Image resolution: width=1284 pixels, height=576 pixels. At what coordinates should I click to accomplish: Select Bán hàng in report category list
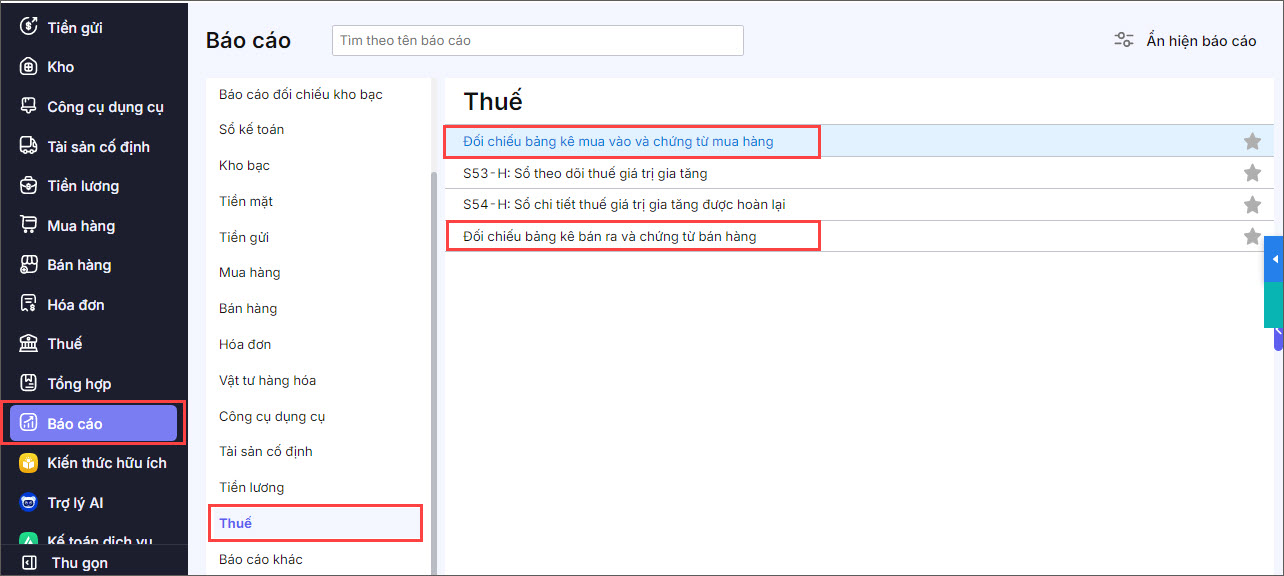click(x=248, y=308)
